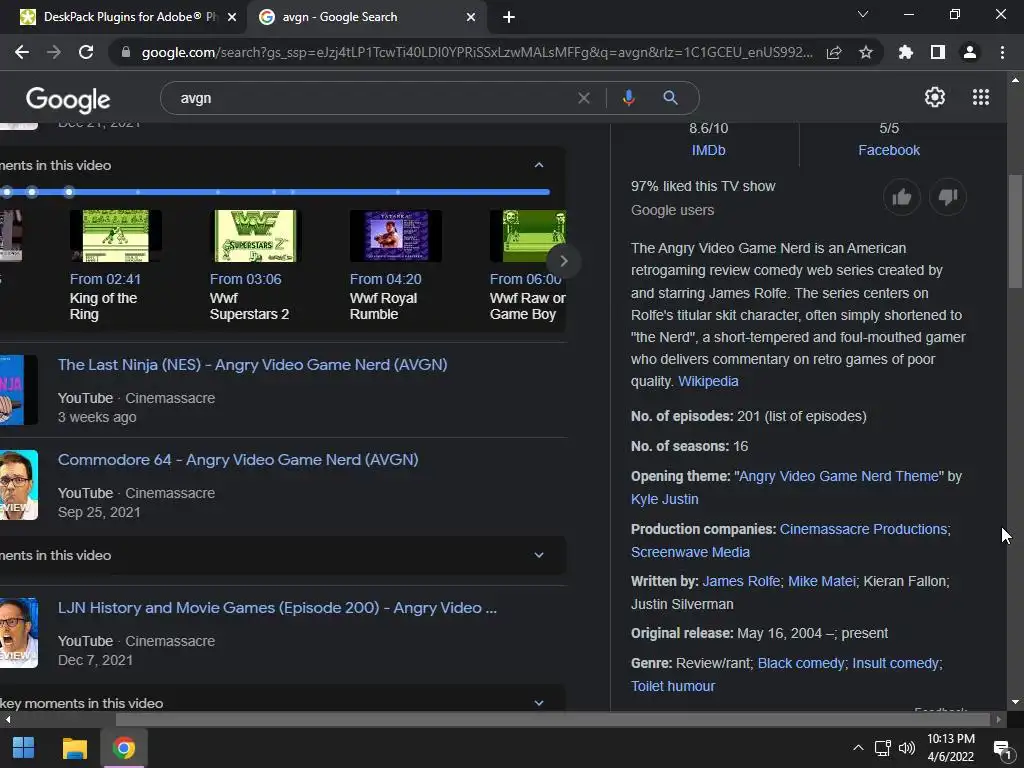The image size is (1024, 768).
Task: Open the Chrome profile menu
Action: (970, 52)
